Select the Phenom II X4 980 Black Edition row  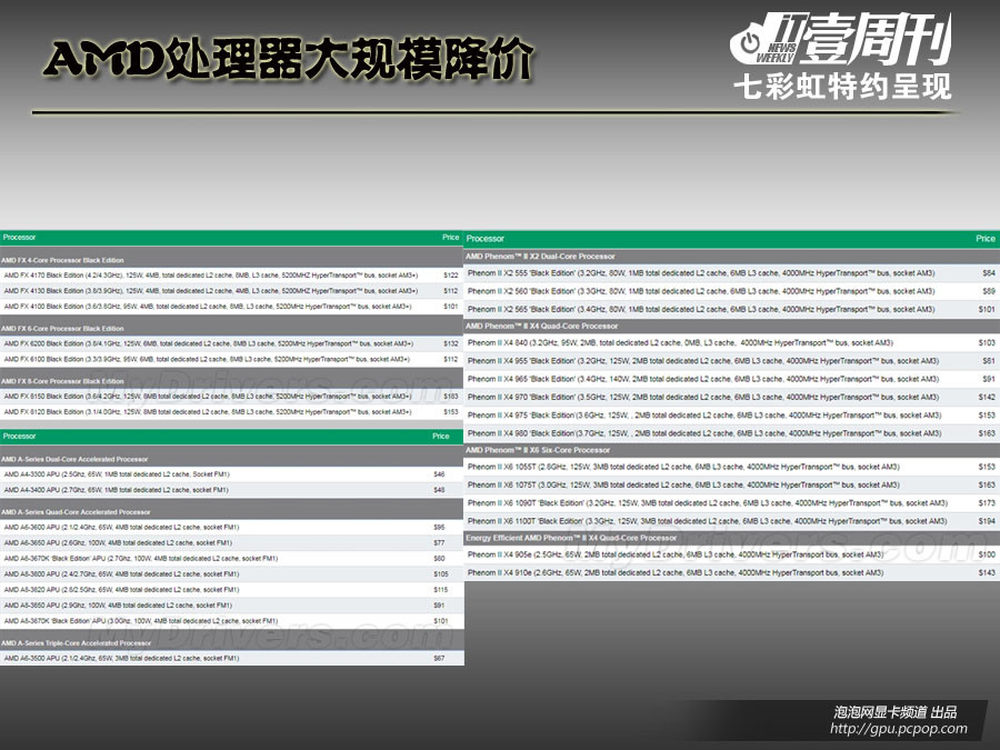coord(732,434)
